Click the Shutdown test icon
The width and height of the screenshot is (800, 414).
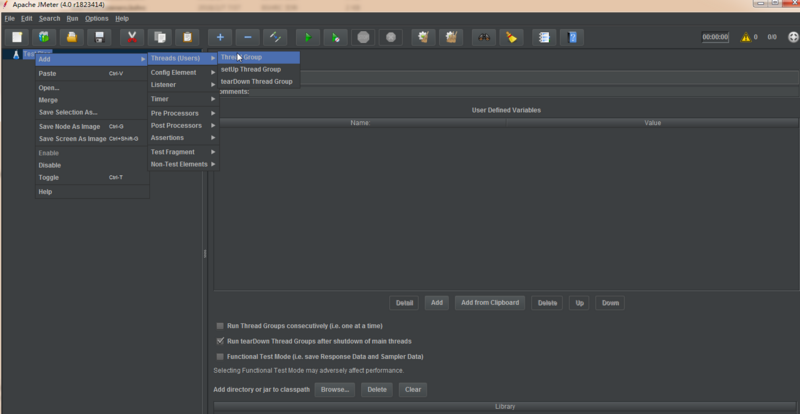[x=391, y=37]
